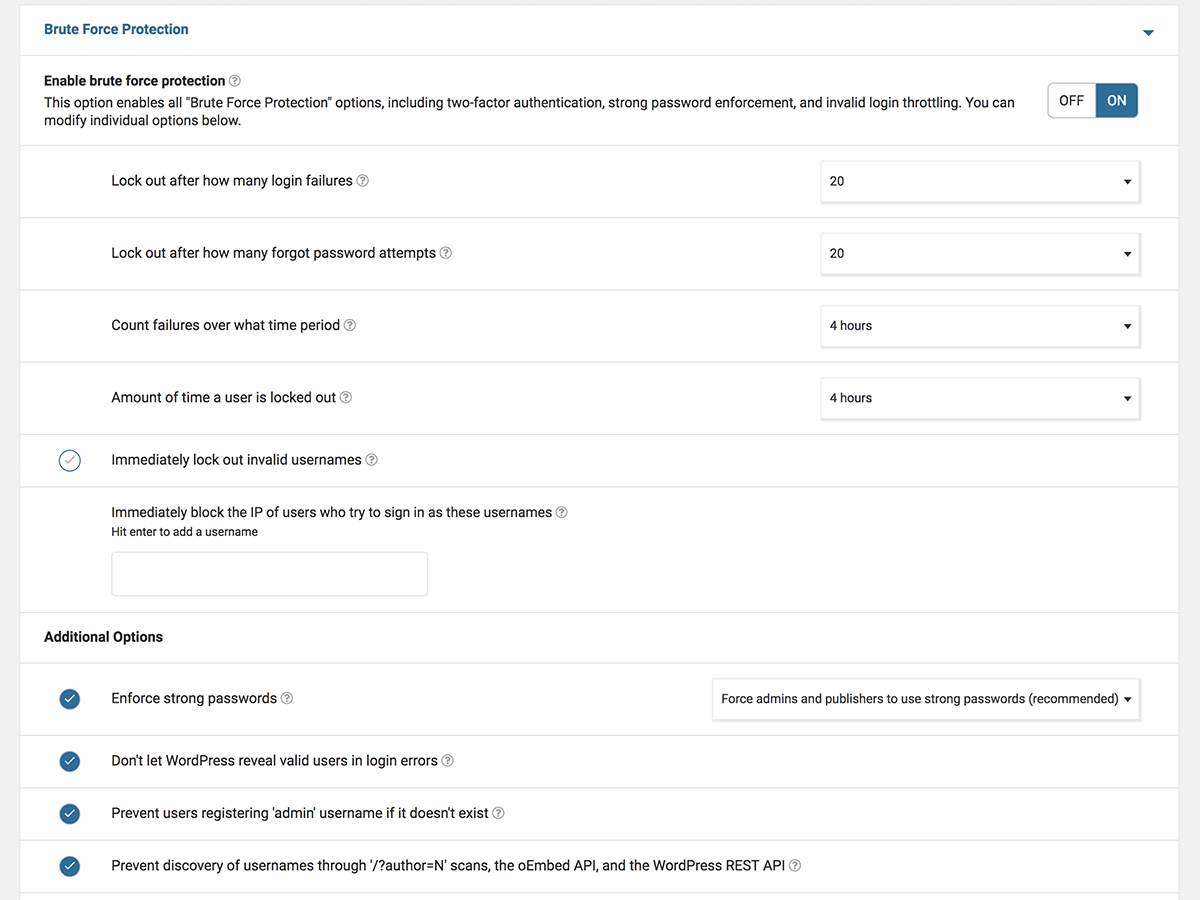This screenshot has height=900, width=1200.
Task: Open the strong passwords enforcement level dropdown
Action: coord(926,700)
